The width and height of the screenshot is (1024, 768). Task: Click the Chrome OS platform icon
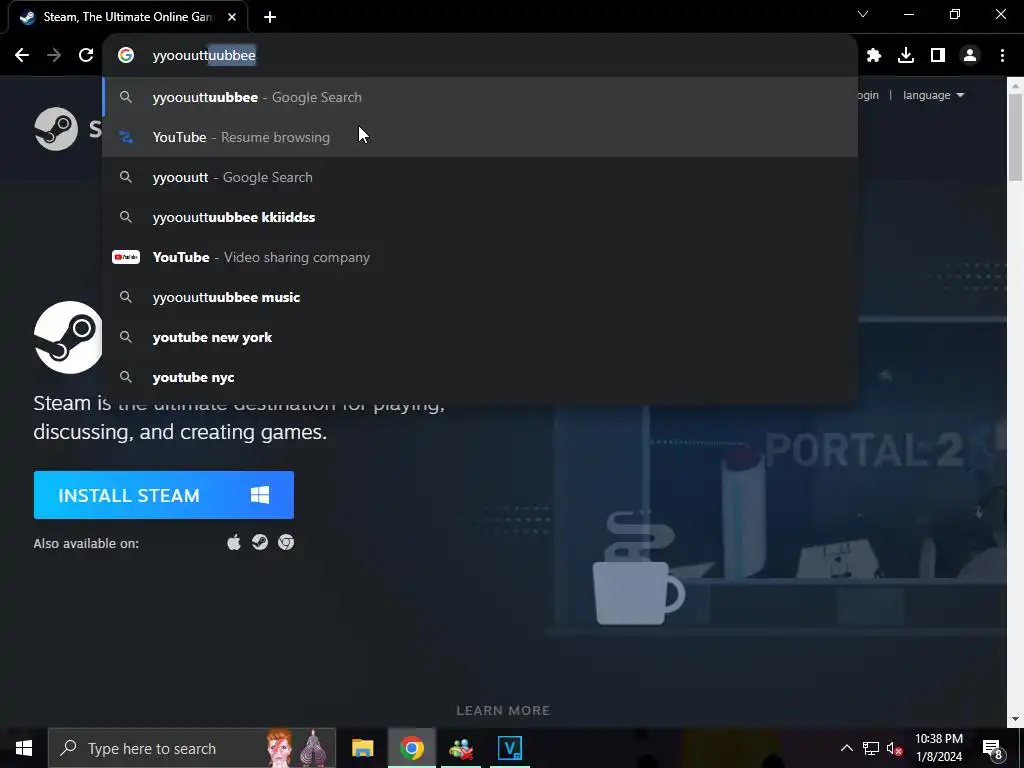click(x=286, y=542)
